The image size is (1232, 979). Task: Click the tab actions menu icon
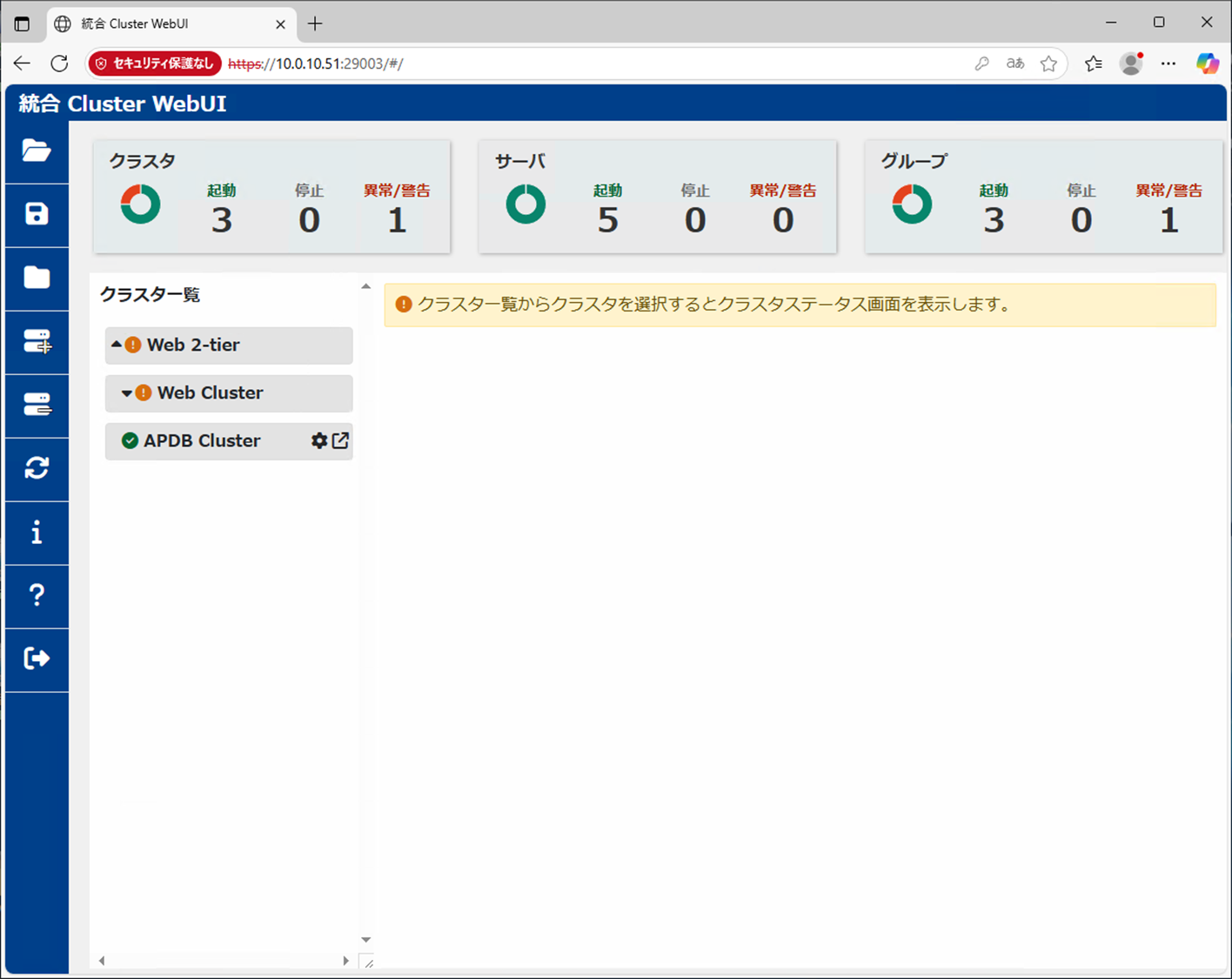(22, 23)
